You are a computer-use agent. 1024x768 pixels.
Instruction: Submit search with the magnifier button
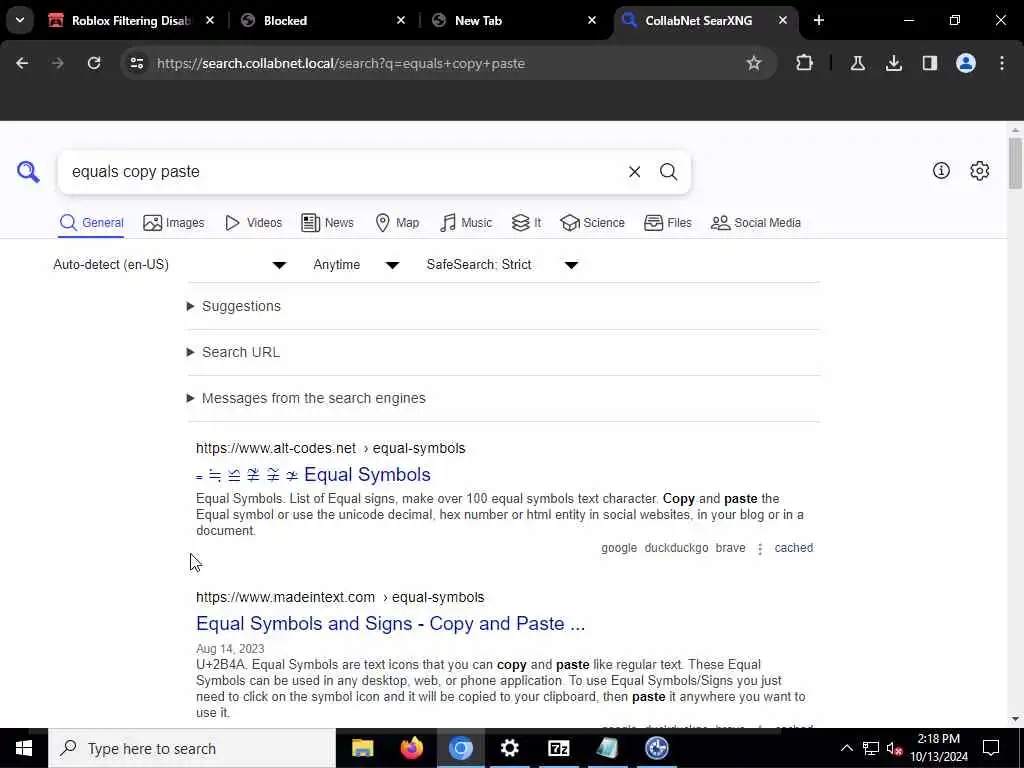[668, 172]
